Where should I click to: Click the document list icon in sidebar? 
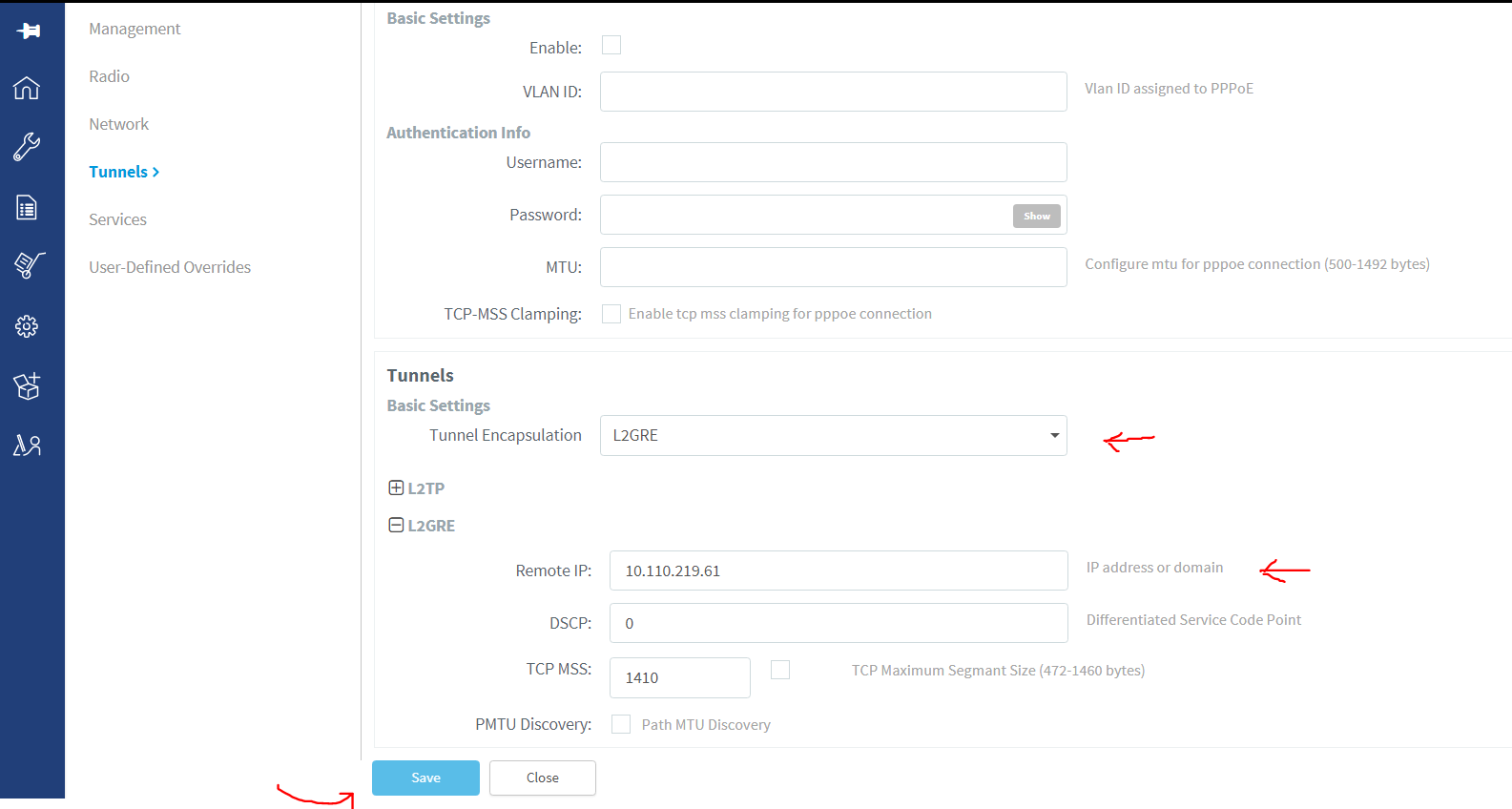pos(27,207)
